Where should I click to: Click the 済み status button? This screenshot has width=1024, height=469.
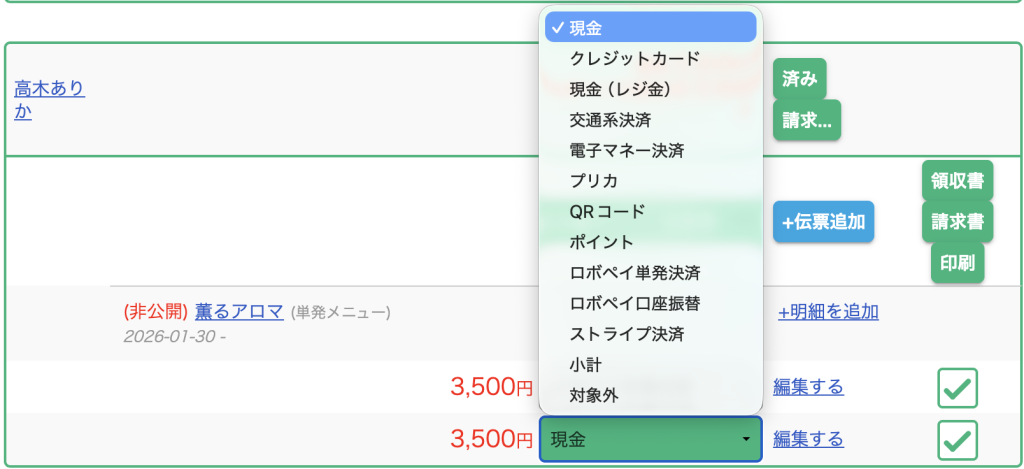[799, 78]
